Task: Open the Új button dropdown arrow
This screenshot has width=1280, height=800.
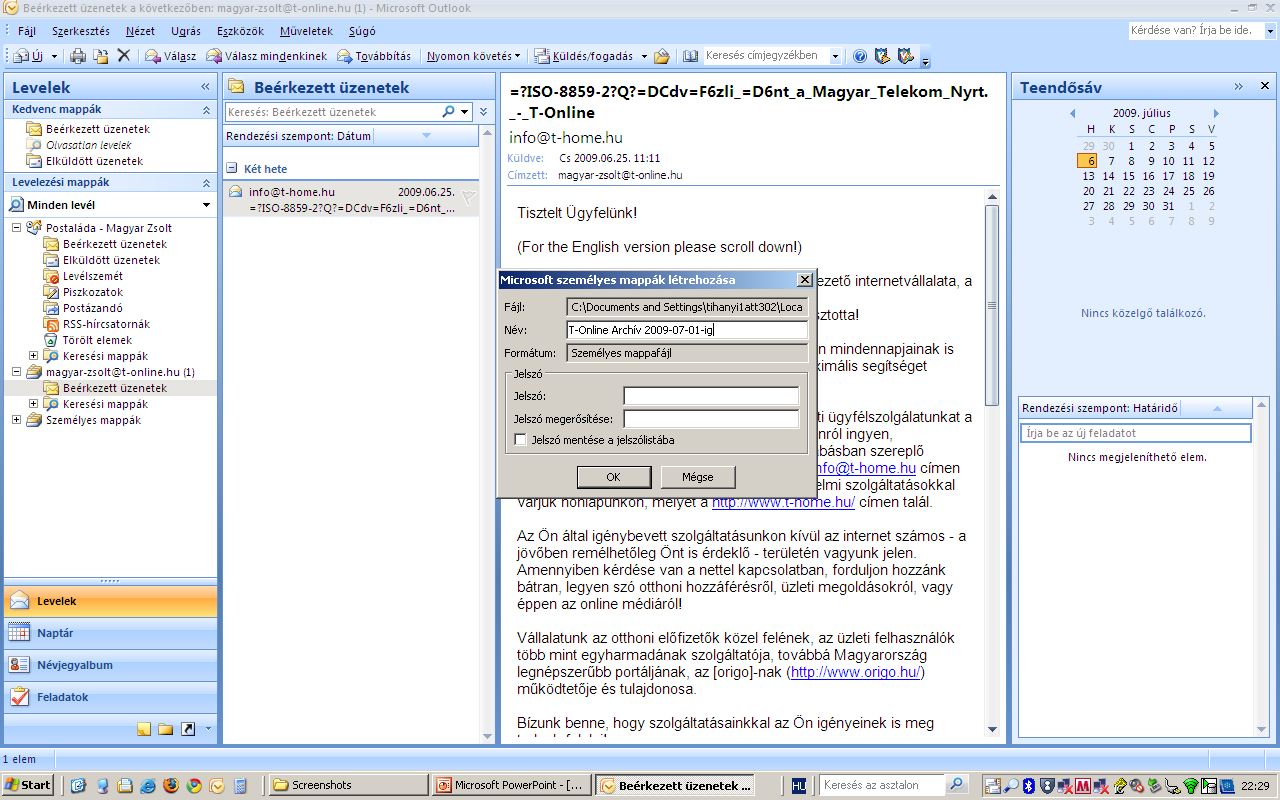Action: pyautogui.click(x=55, y=56)
